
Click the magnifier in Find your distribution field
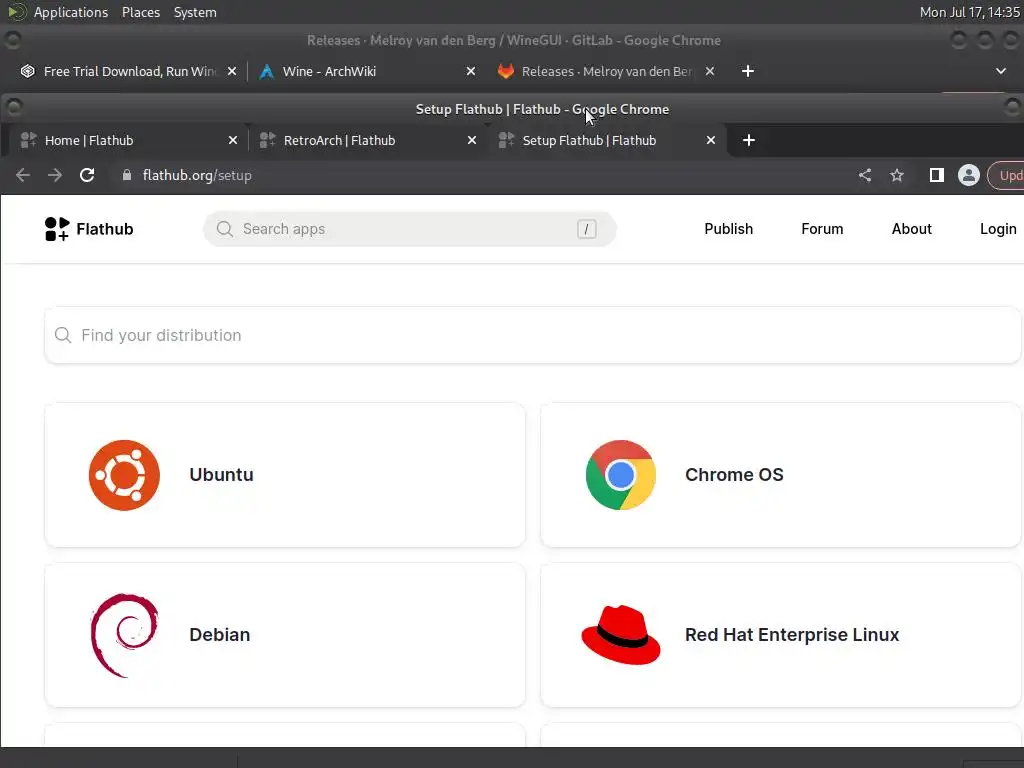[x=63, y=335]
